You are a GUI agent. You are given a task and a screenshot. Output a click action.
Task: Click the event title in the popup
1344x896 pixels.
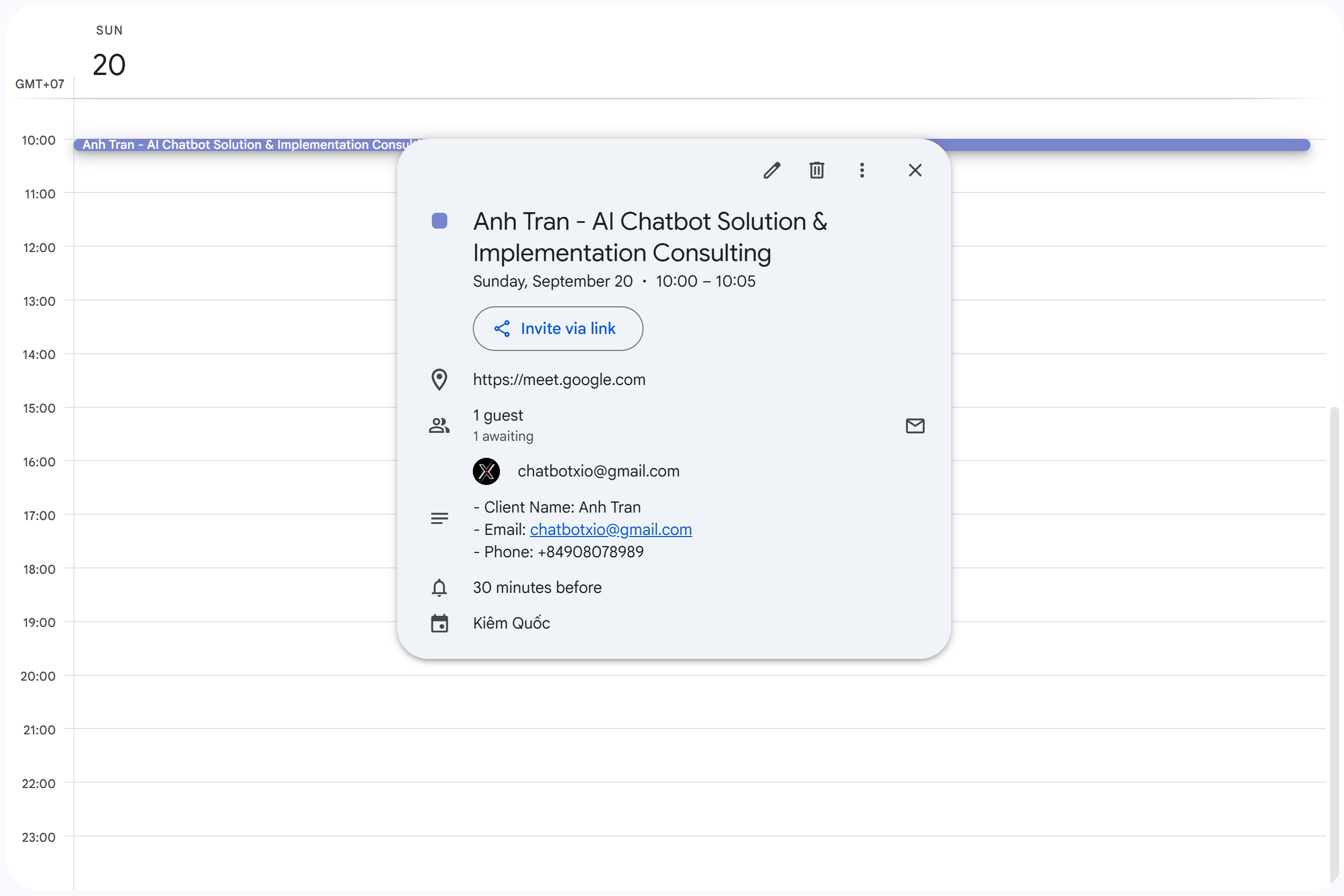pos(650,237)
